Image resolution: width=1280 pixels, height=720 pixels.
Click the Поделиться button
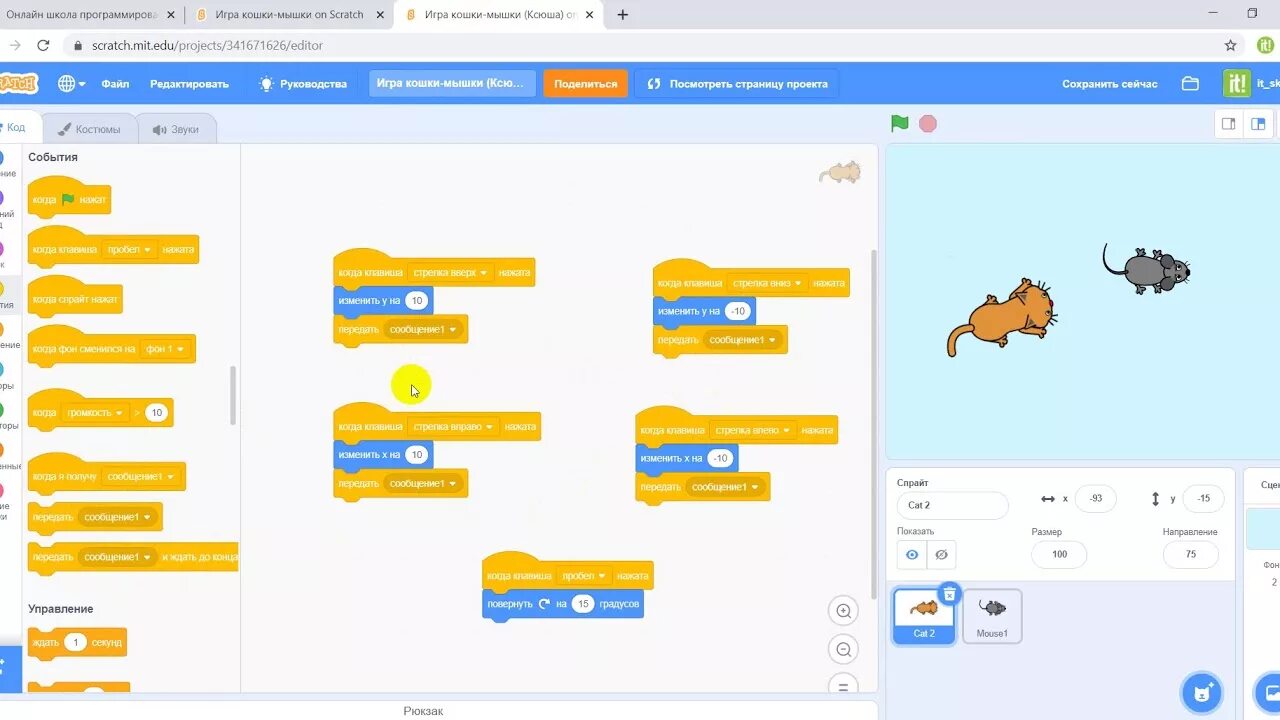tap(586, 84)
